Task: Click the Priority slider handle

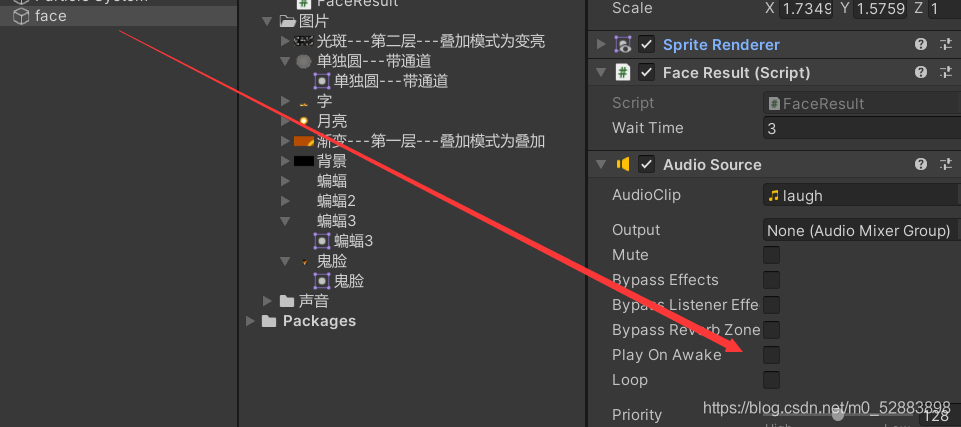Action: [837, 415]
